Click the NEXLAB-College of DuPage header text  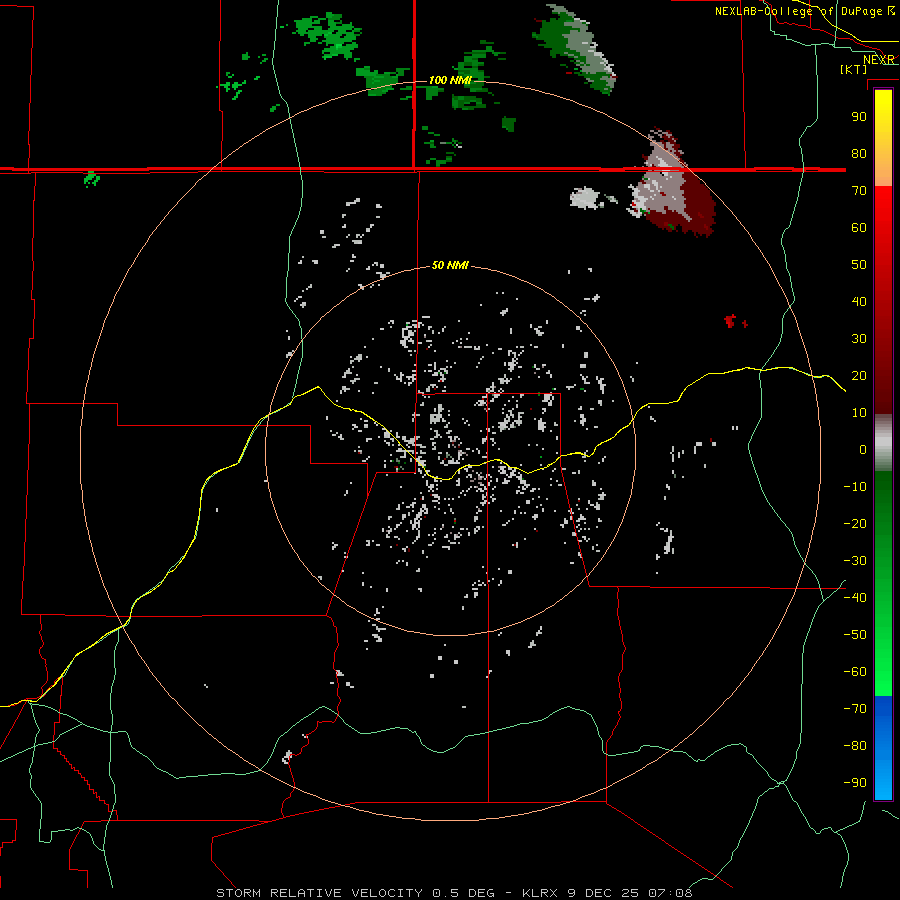798,11
